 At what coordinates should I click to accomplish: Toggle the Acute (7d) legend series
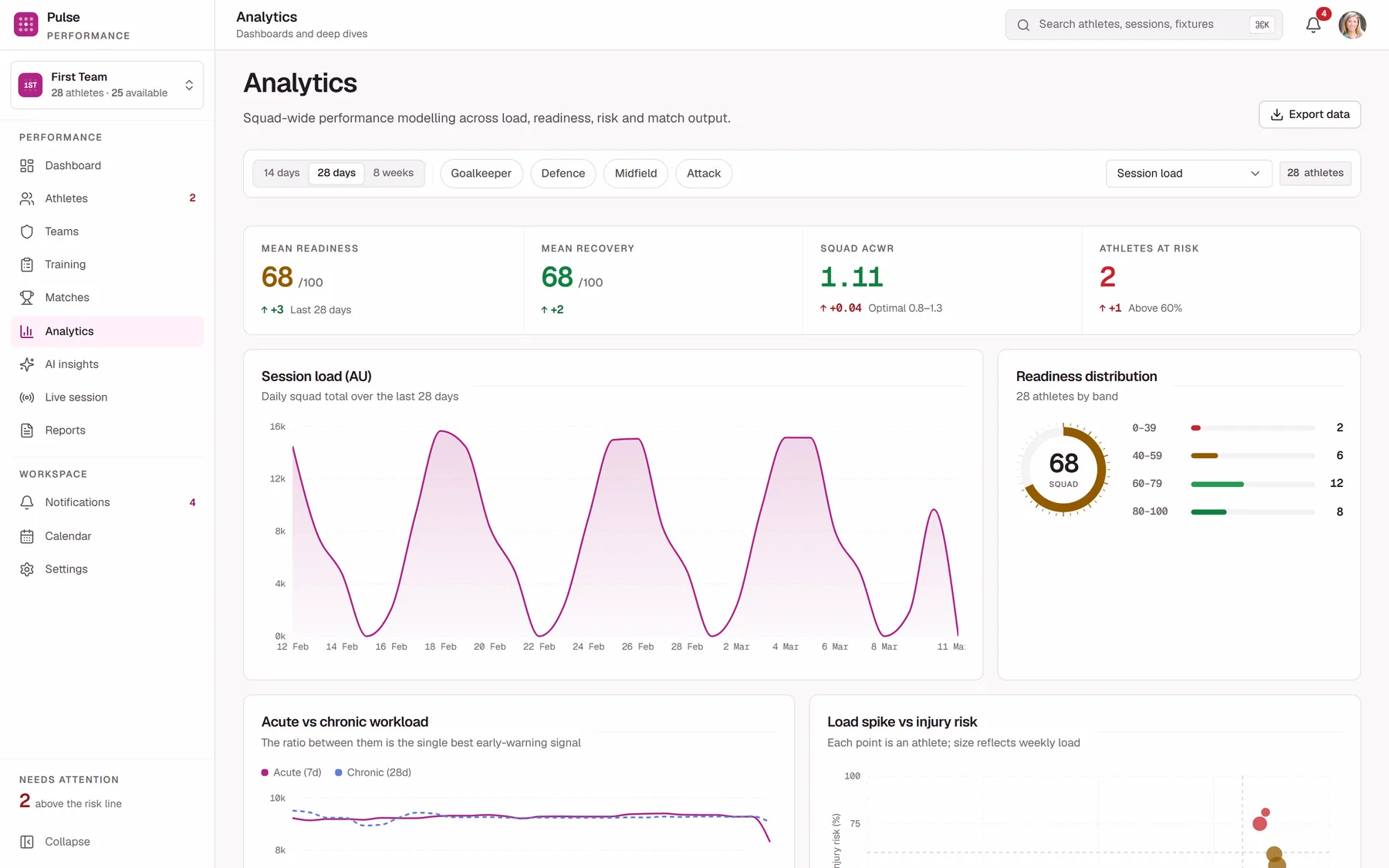pyautogui.click(x=292, y=772)
